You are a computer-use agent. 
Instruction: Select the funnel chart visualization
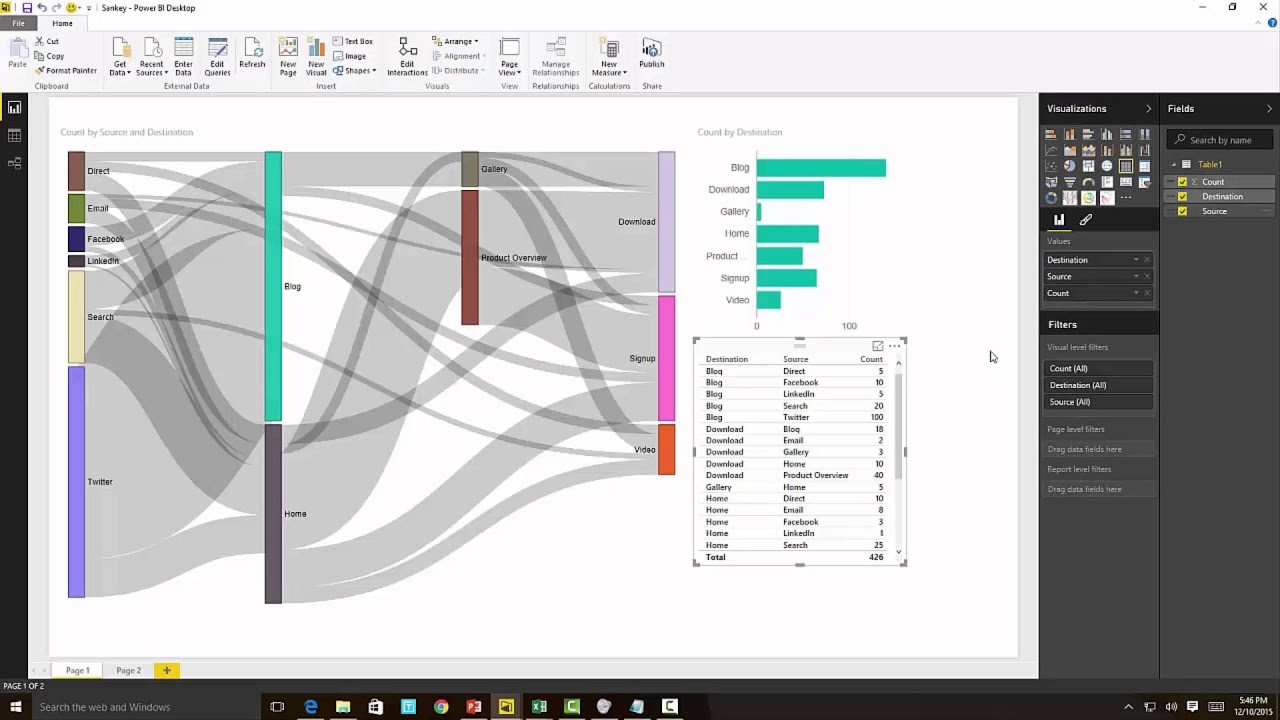pos(1070,182)
